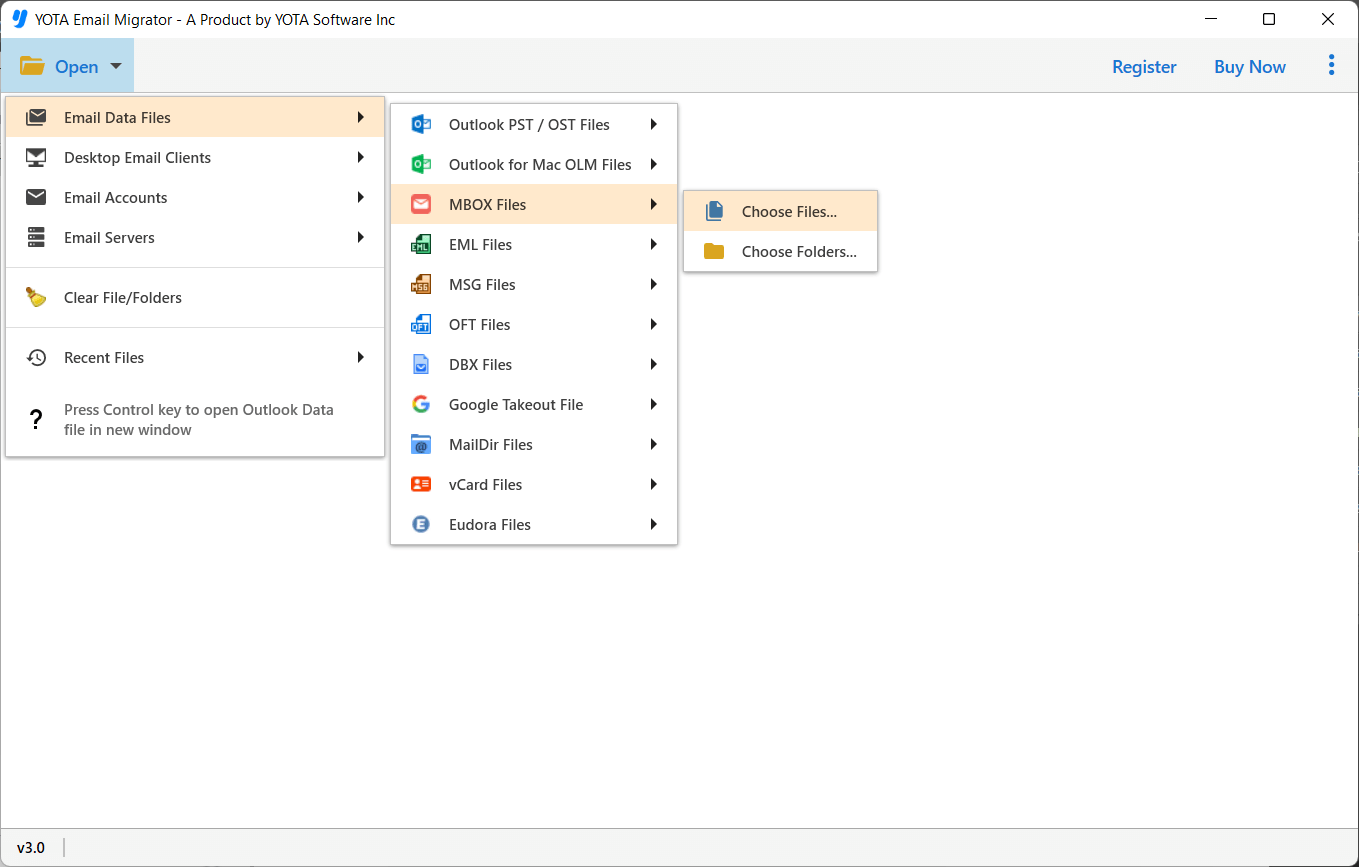Expand the Google Takeout File arrow

653,404
